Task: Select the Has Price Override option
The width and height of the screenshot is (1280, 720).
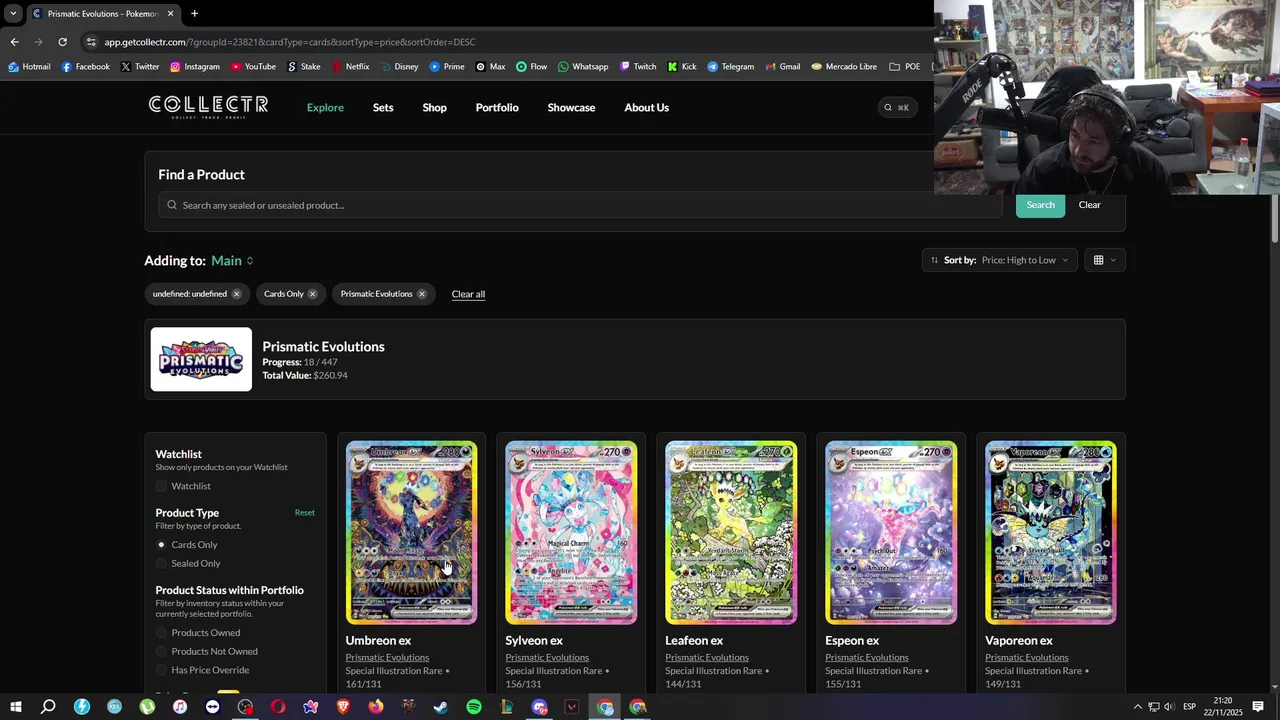Action: point(161,670)
